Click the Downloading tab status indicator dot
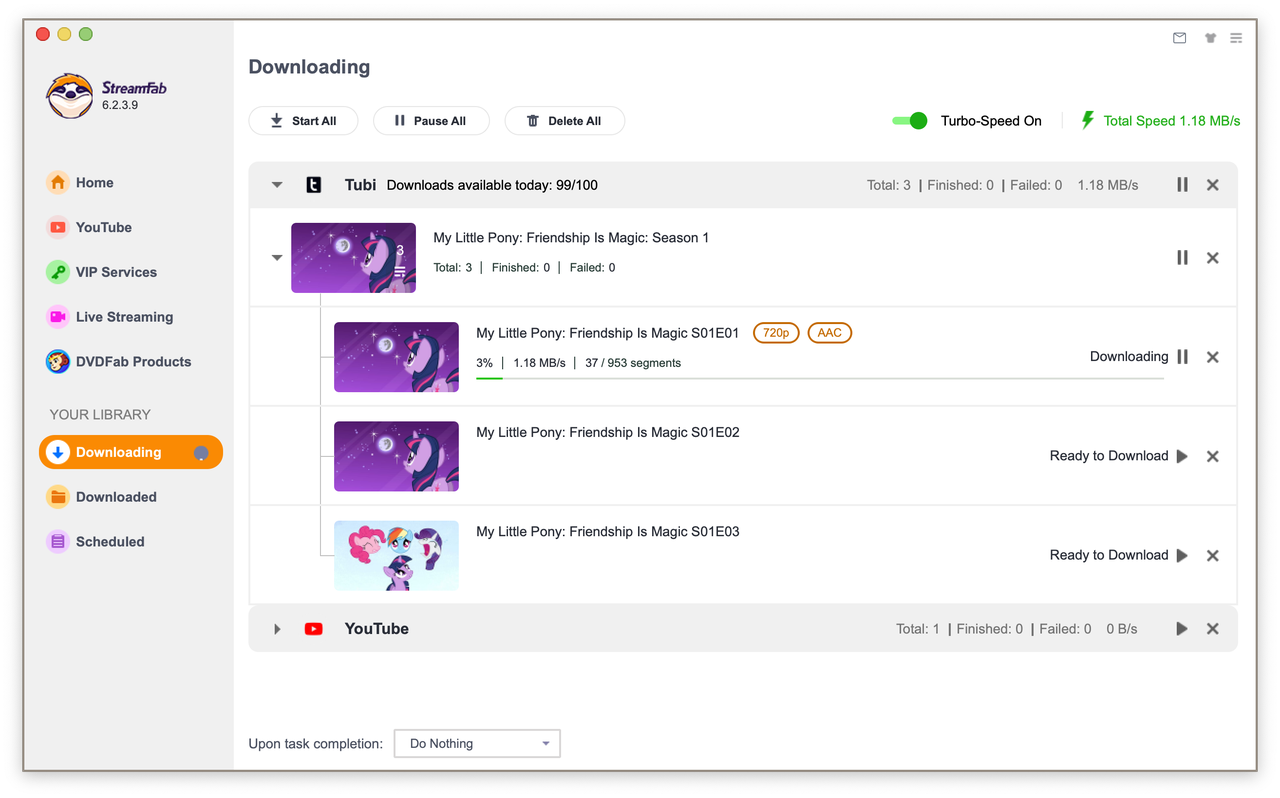The width and height of the screenshot is (1280, 798). tap(201, 453)
